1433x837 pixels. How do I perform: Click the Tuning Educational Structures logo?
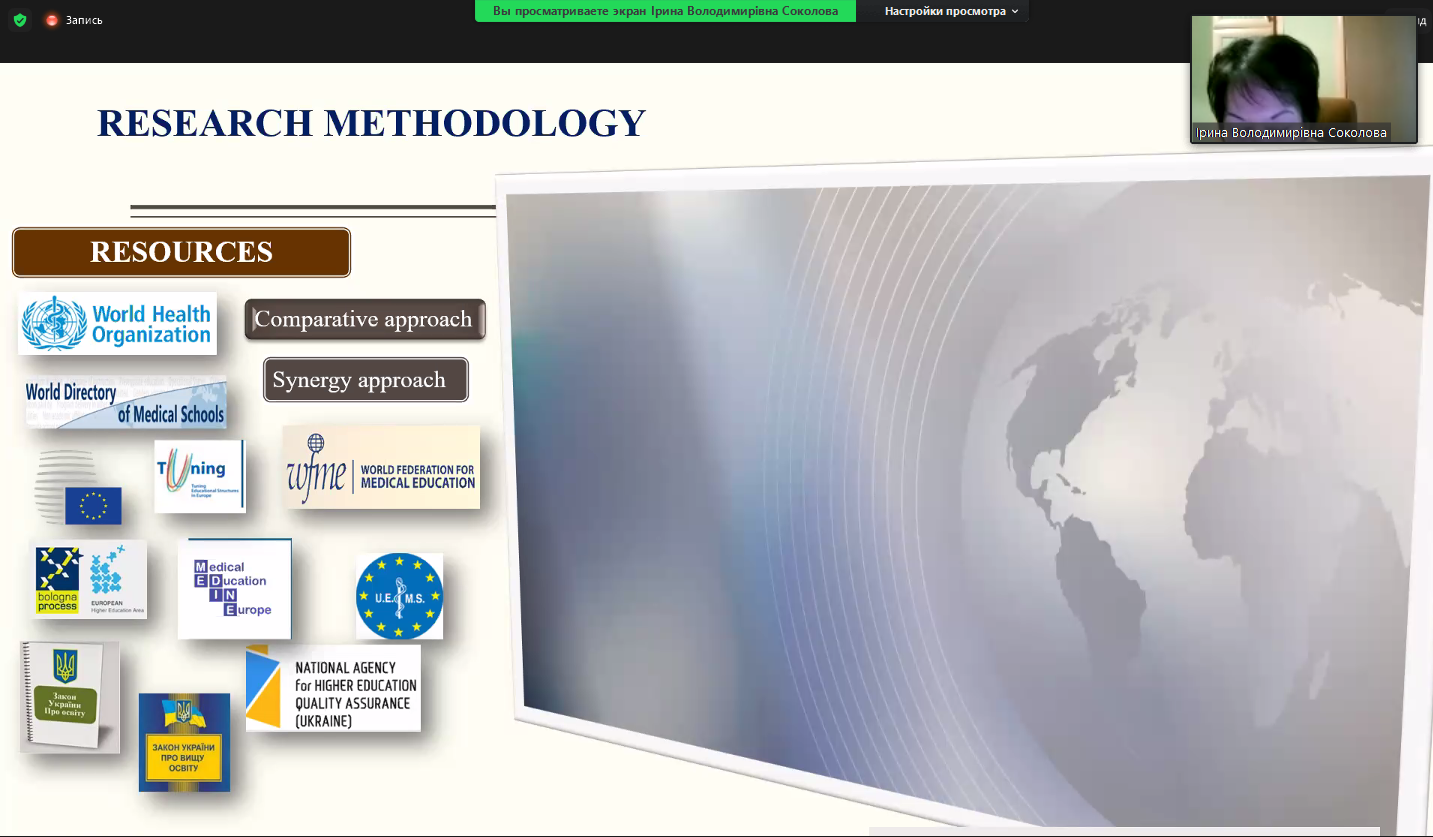tap(200, 476)
